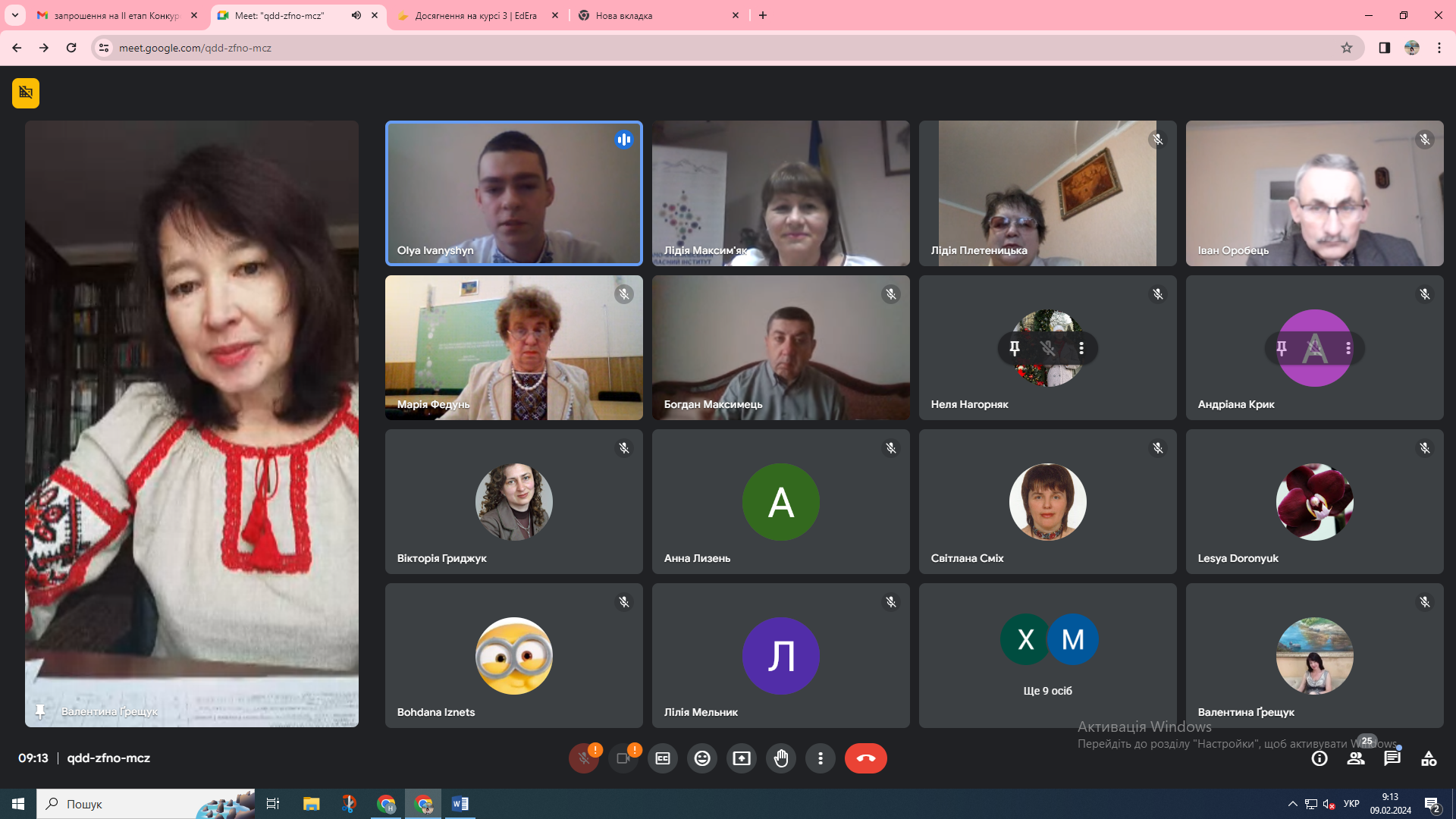This screenshot has width=1456, height=819.
Task: Open more options three-dot menu in the bottom call controls
Action: 821,758
